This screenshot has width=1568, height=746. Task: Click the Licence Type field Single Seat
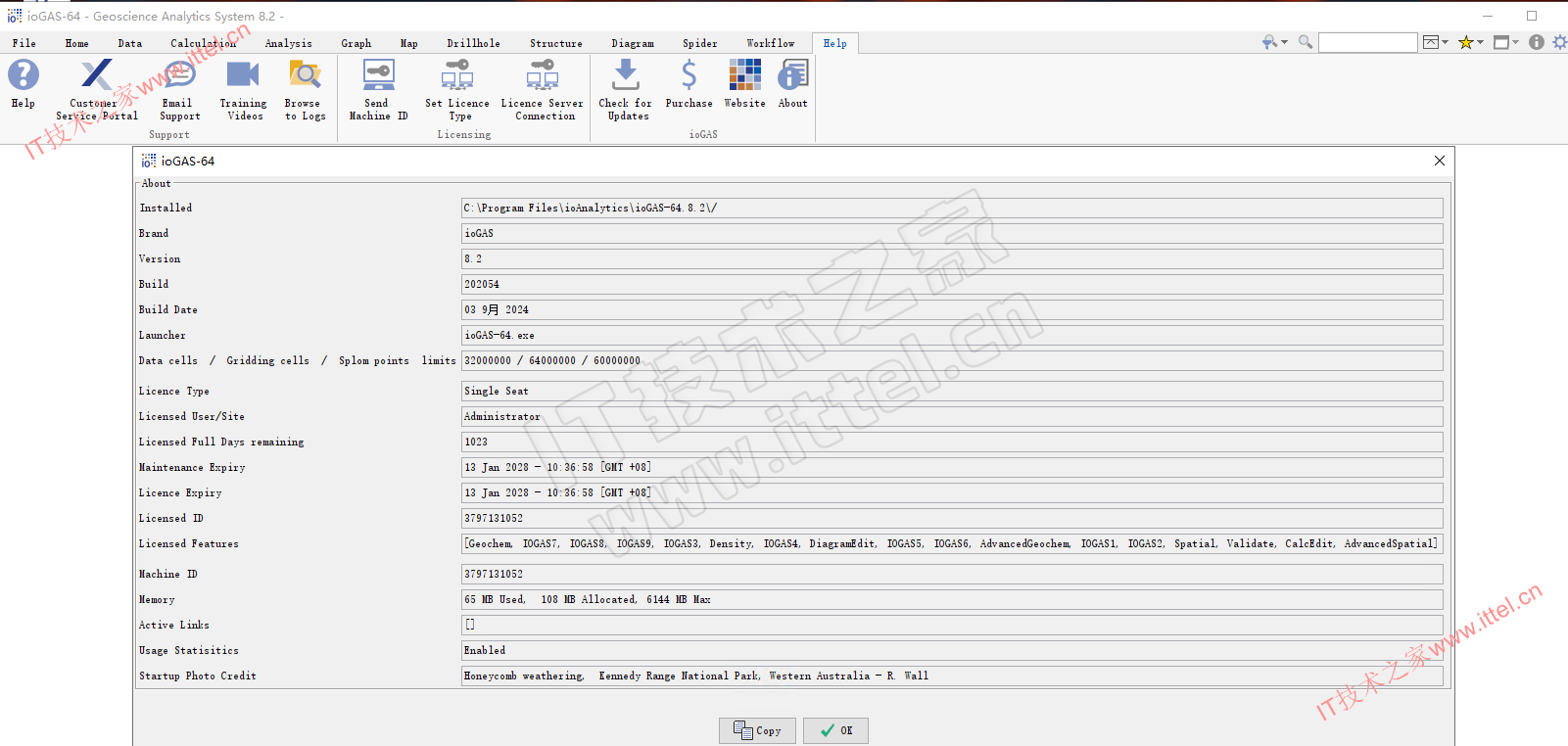click(952, 391)
